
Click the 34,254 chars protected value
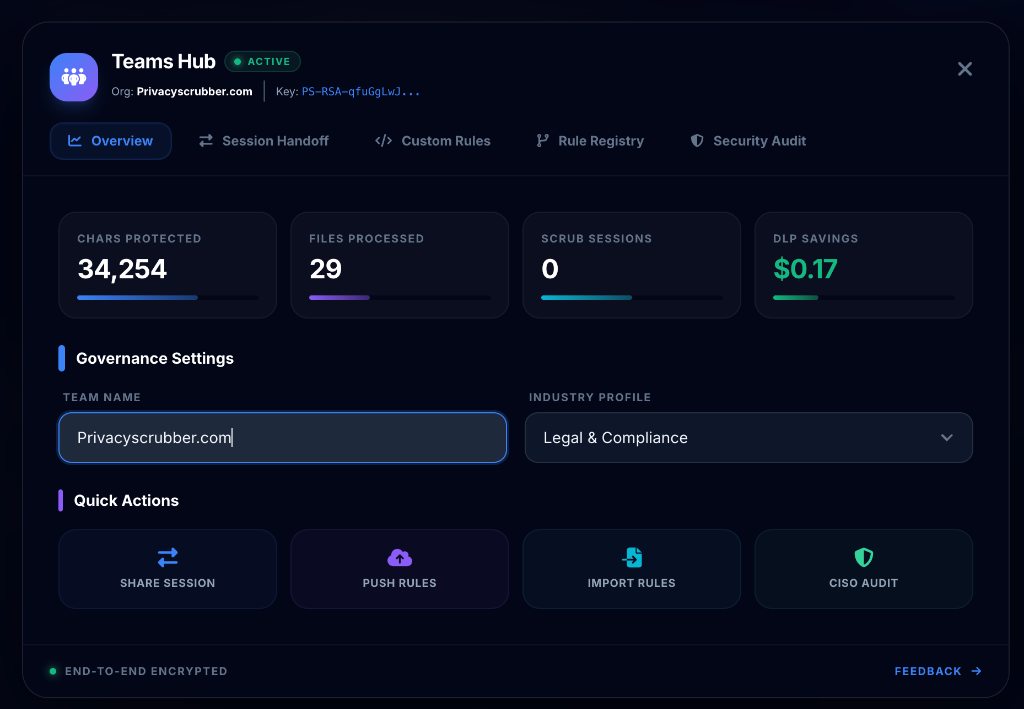(x=122, y=269)
